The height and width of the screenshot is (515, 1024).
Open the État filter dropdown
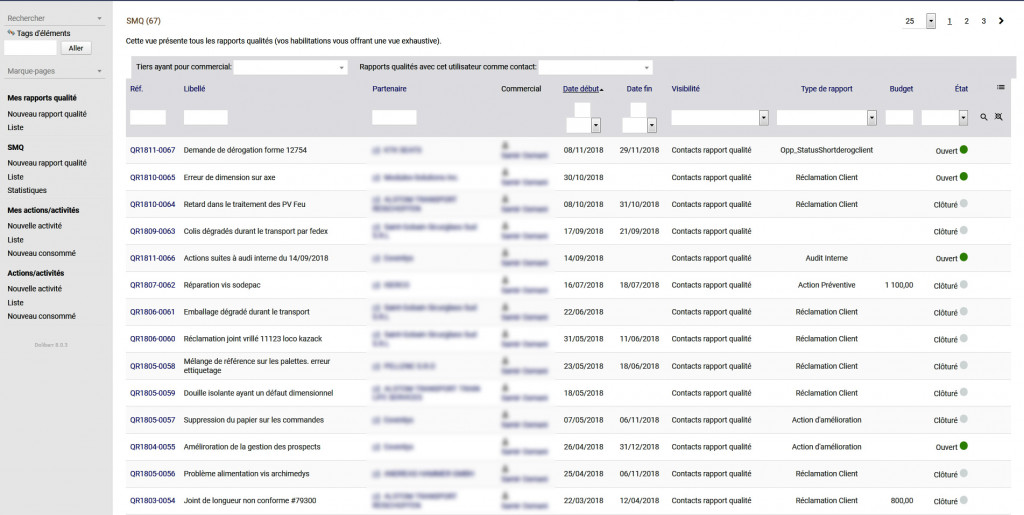[x=963, y=118]
